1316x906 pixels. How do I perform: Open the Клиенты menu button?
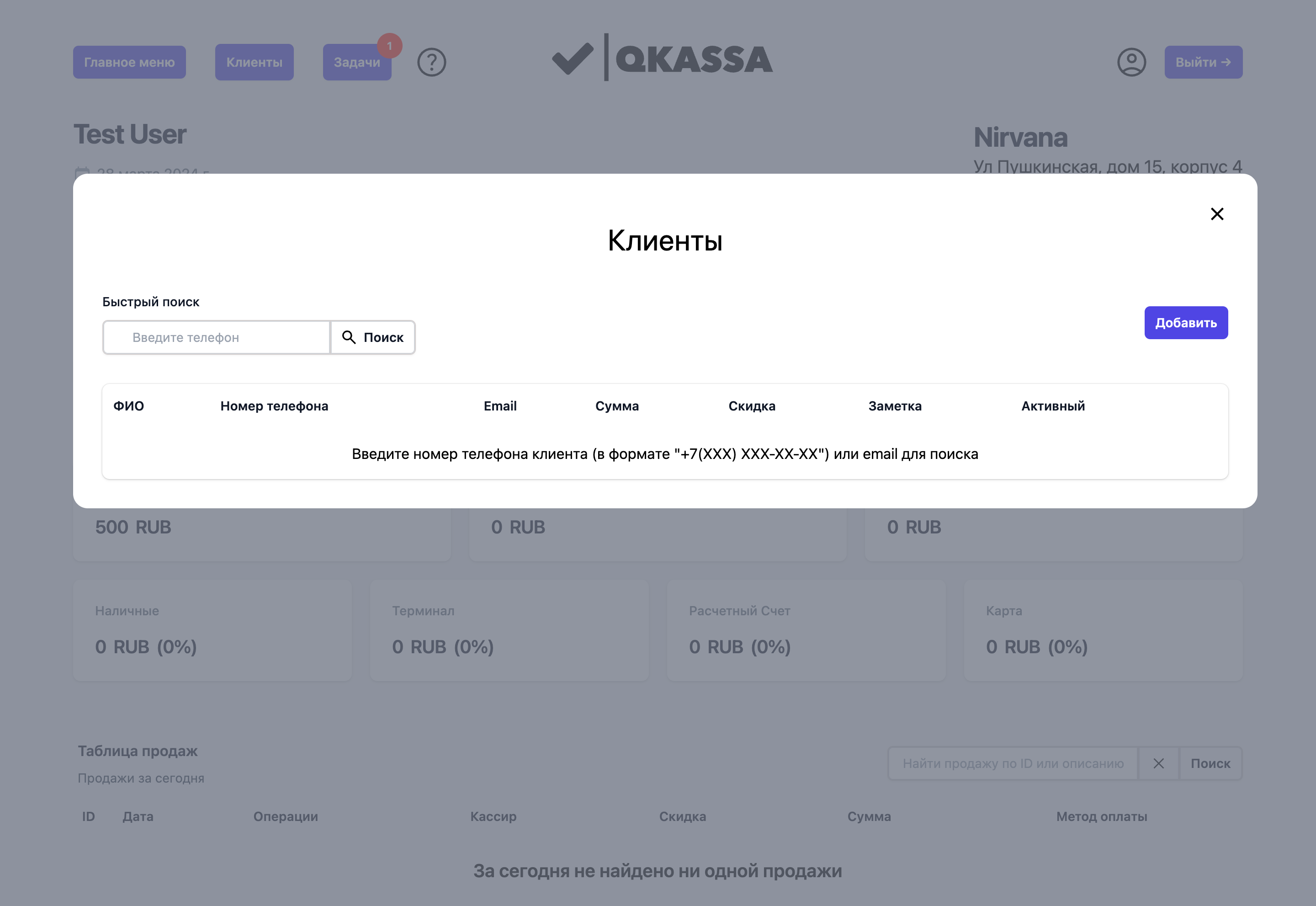254,63
